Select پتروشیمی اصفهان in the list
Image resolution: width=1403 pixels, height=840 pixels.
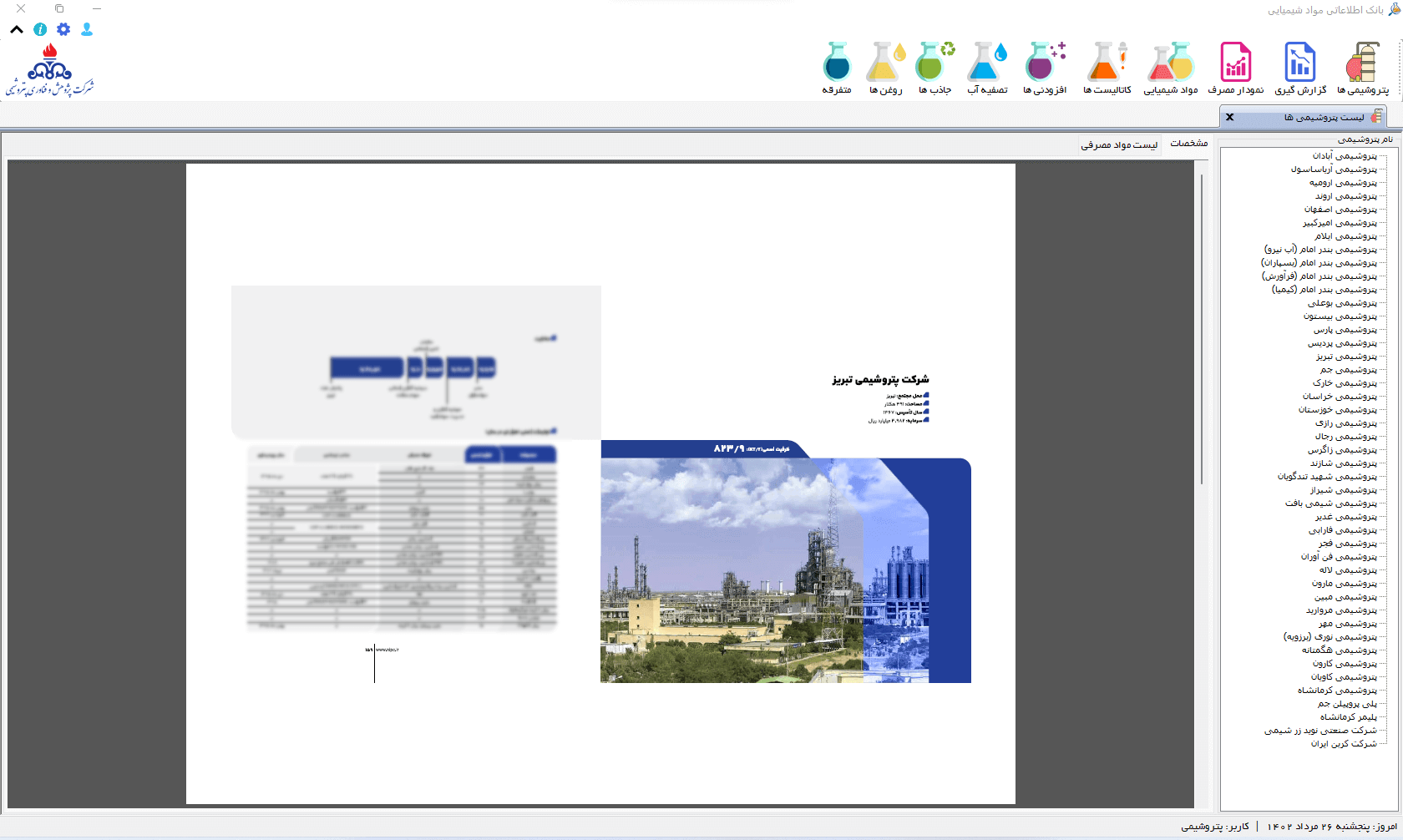[x=1340, y=210]
